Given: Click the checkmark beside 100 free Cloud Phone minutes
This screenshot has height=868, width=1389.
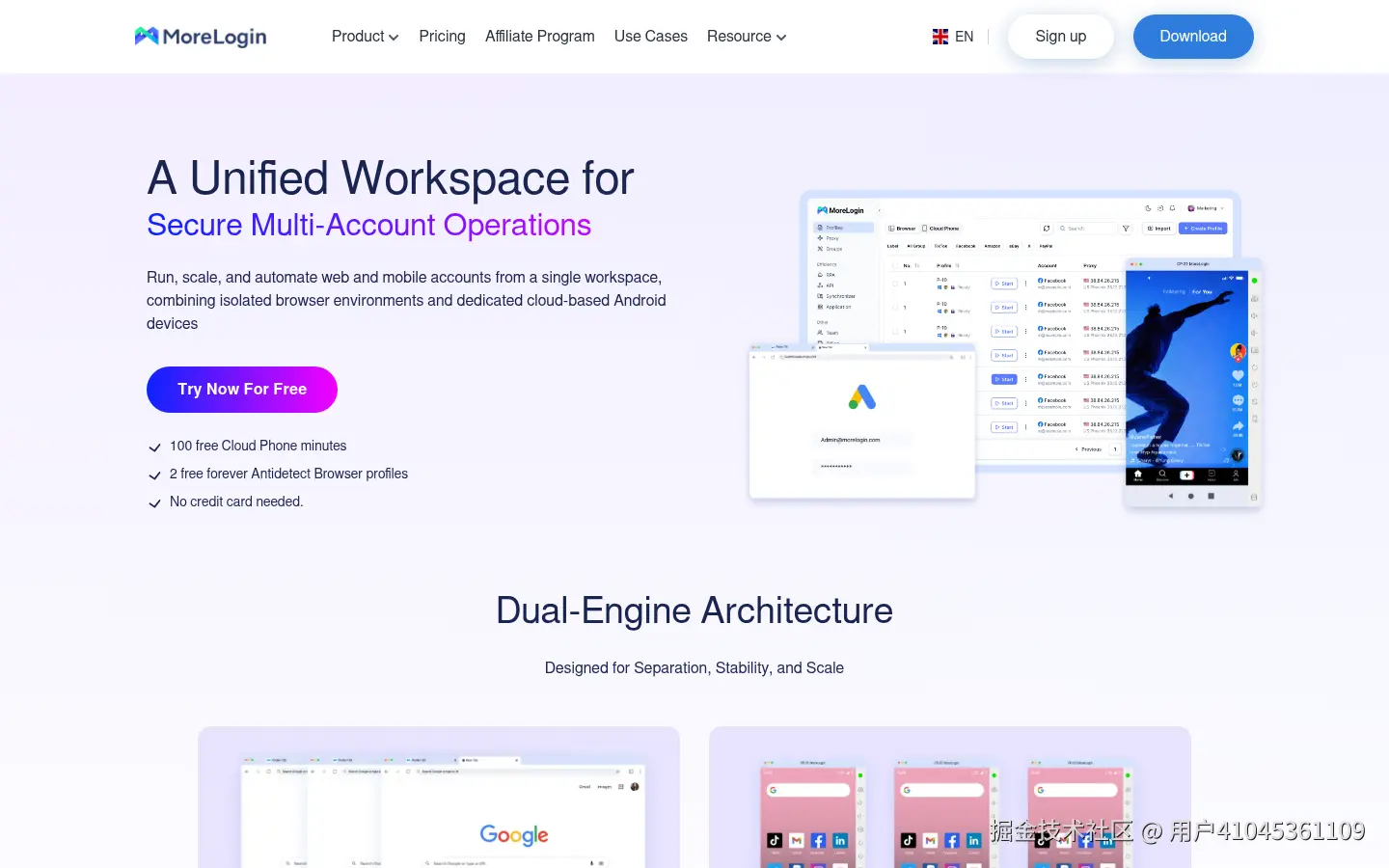Looking at the screenshot, I should pos(154,448).
